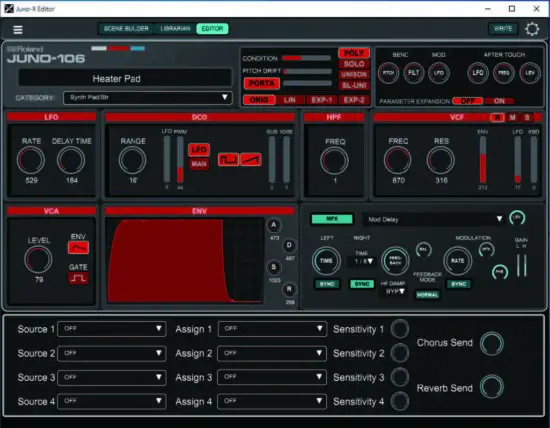The image size is (550, 428).
Task: Open the Mod Delay effect type dropdown
Action: click(434, 219)
